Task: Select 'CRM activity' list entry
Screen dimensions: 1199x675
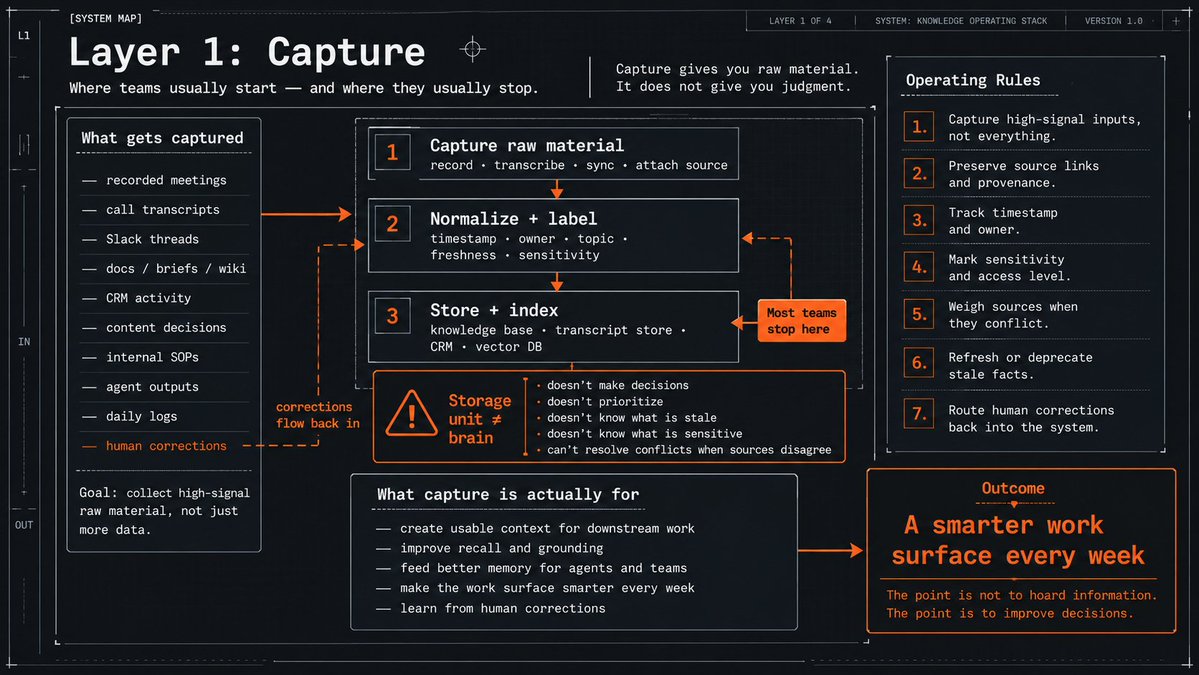Action: (148, 298)
